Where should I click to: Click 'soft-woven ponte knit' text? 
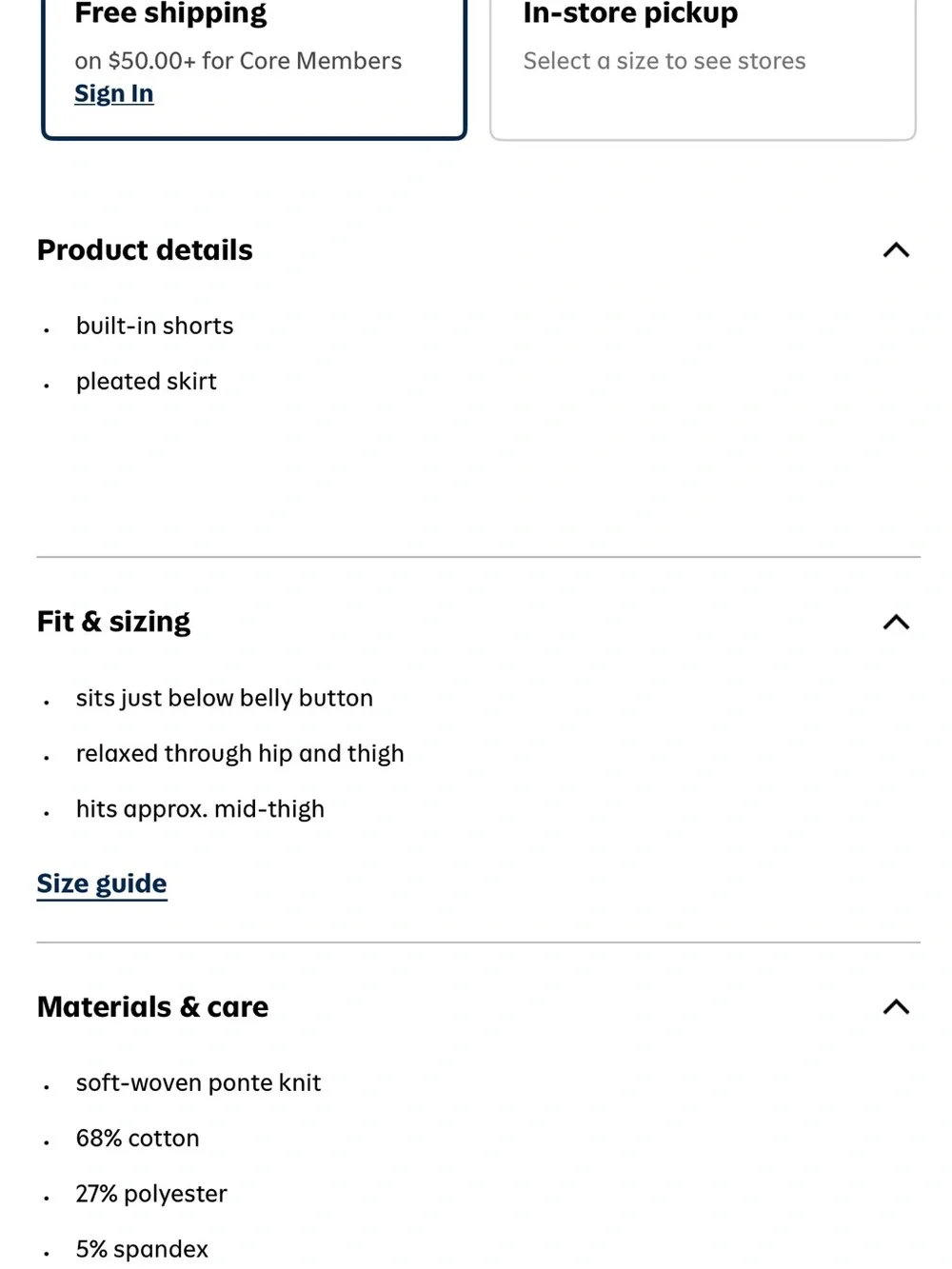click(198, 1082)
